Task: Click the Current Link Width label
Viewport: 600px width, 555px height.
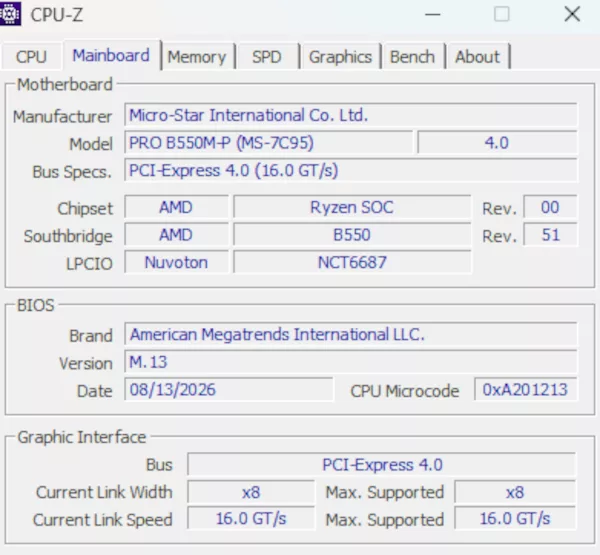Action: tap(104, 492)
